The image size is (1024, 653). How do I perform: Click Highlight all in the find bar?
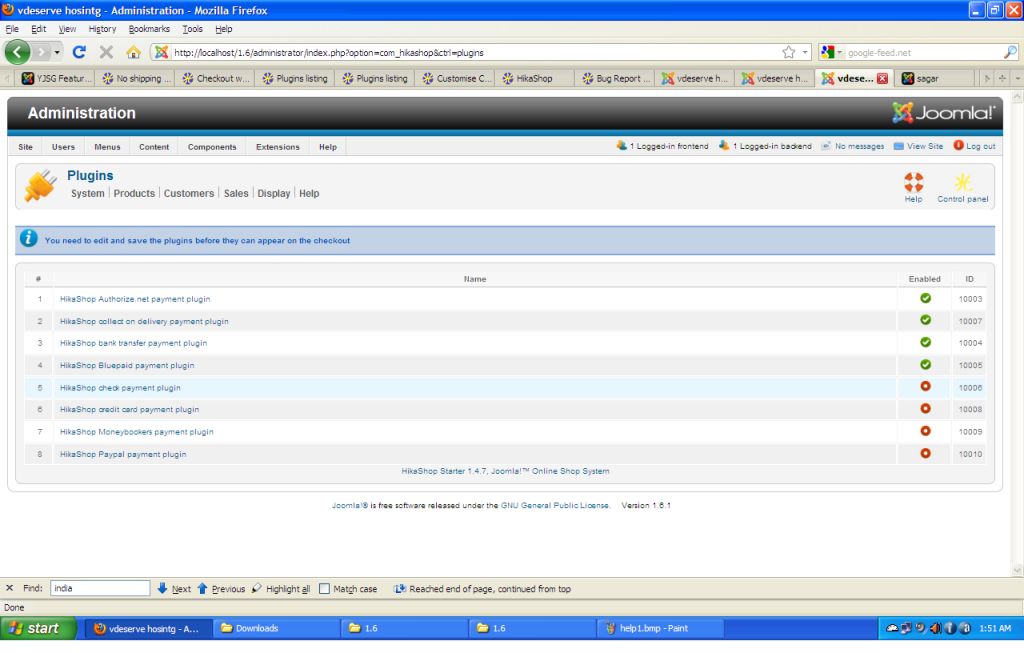281,588
